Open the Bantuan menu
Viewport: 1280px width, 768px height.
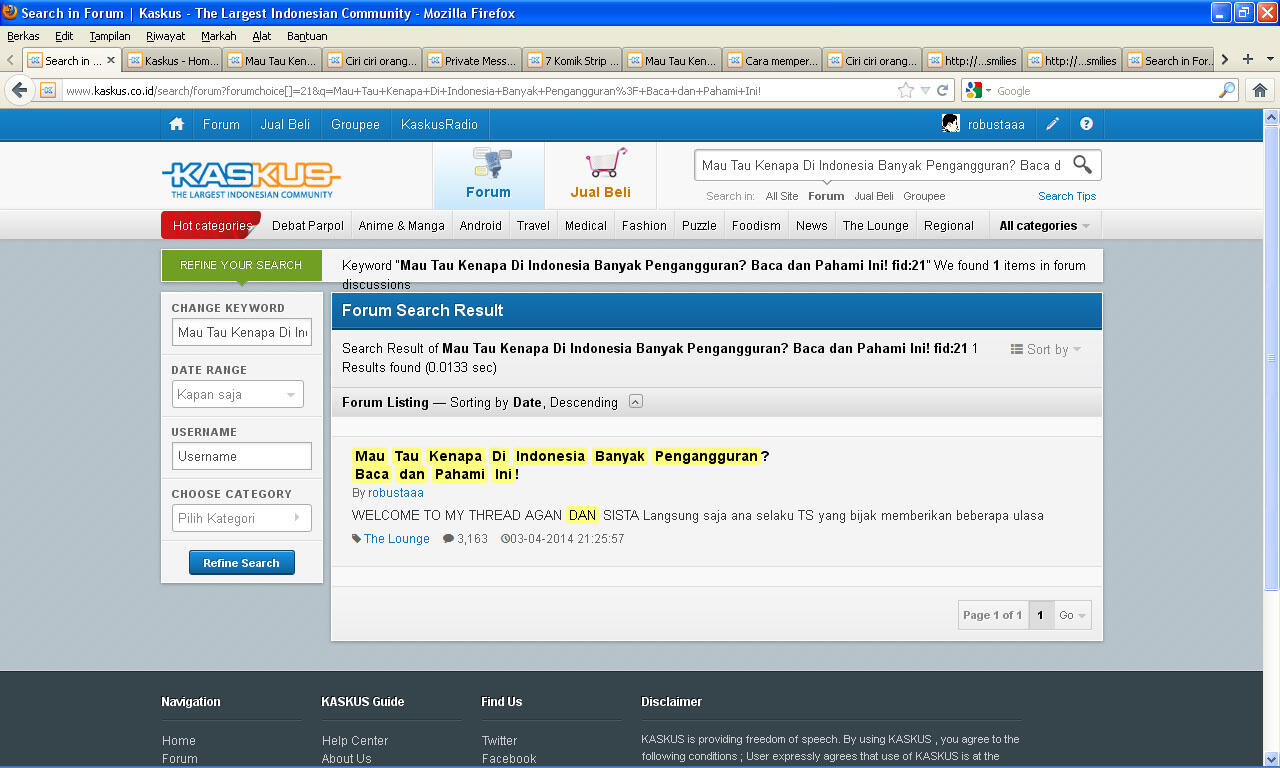click(x=307, y=36)
